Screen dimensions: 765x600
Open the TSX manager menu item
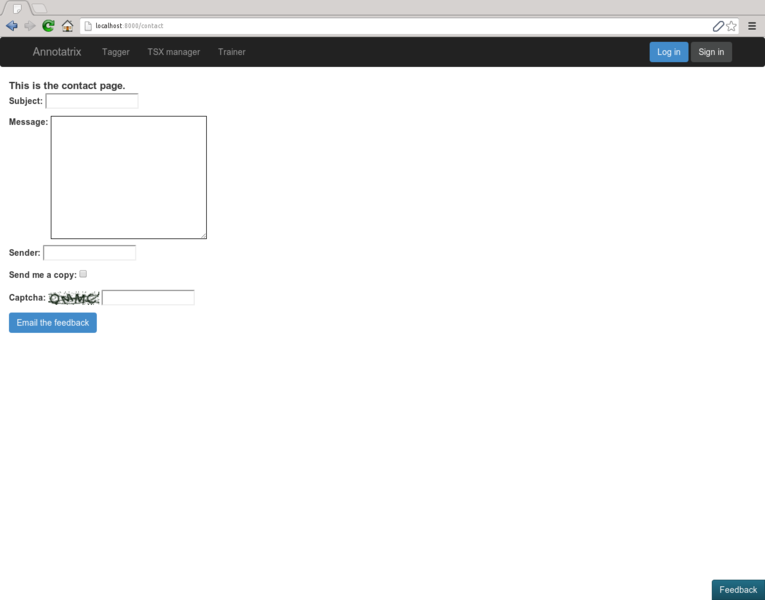click(174, 52)
